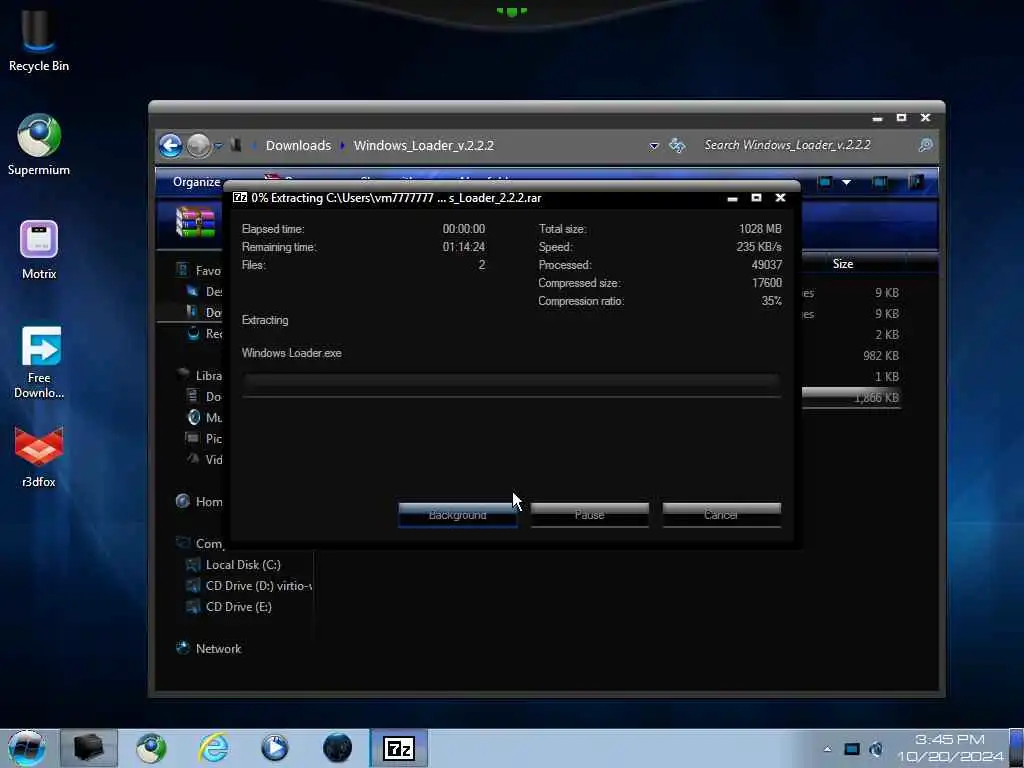Viewport: 1024px width, 768px height.
Task: Pause the extraction
Action: pyautogui.click(x=590, y=515)
